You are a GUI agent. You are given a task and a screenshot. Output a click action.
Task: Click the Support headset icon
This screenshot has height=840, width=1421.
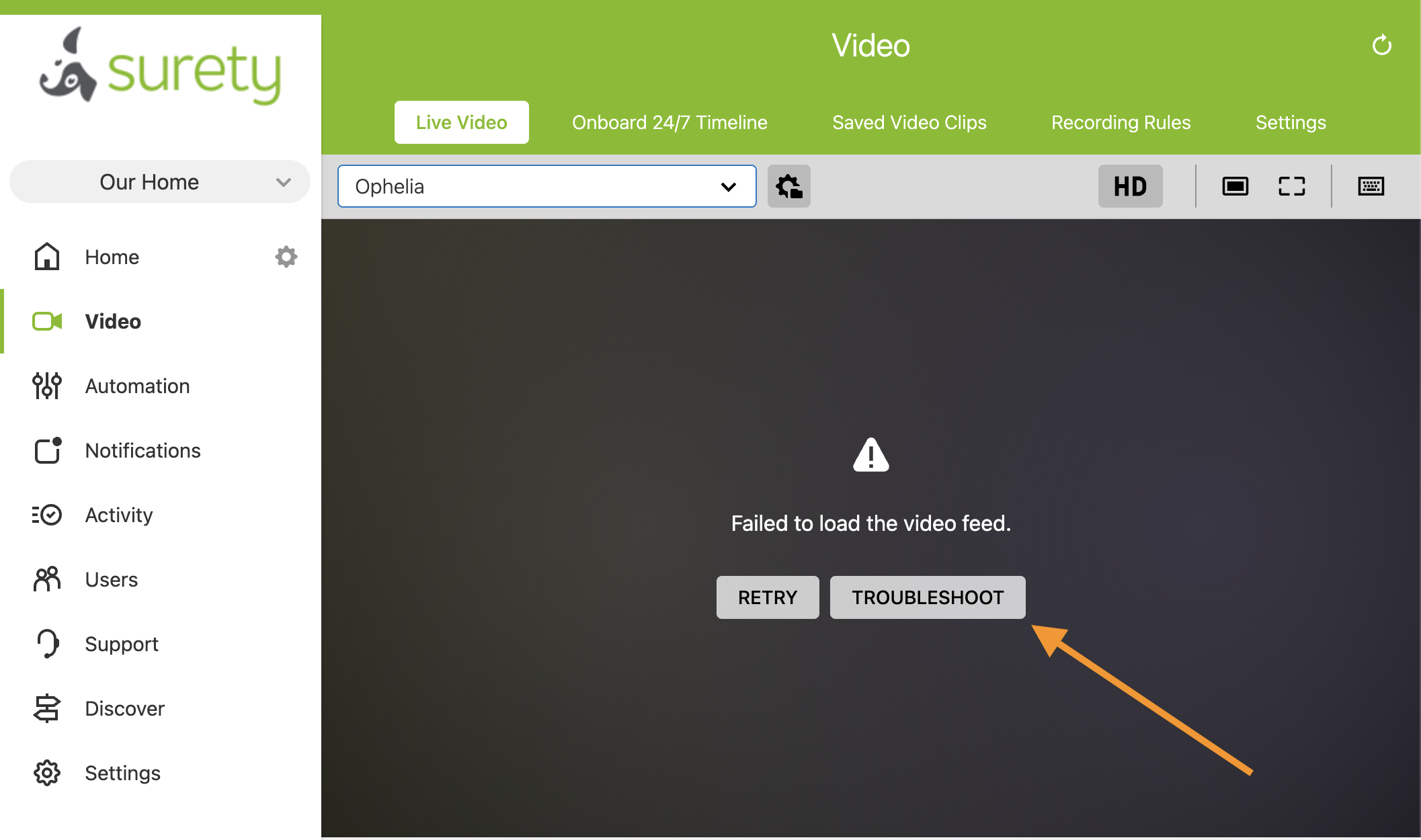tap(46, 644)
